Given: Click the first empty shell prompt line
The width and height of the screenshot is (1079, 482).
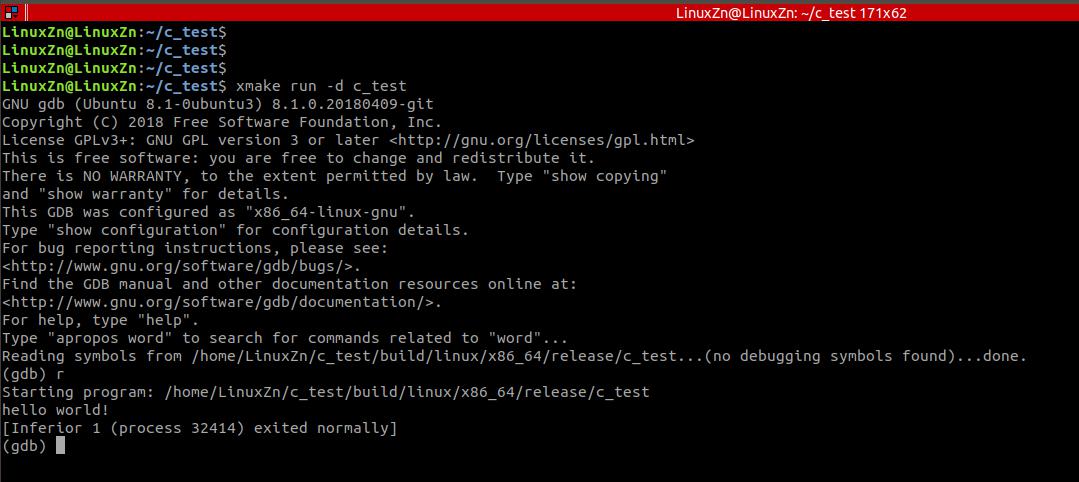Looking at the screenshot, I should tap(114, 32).
